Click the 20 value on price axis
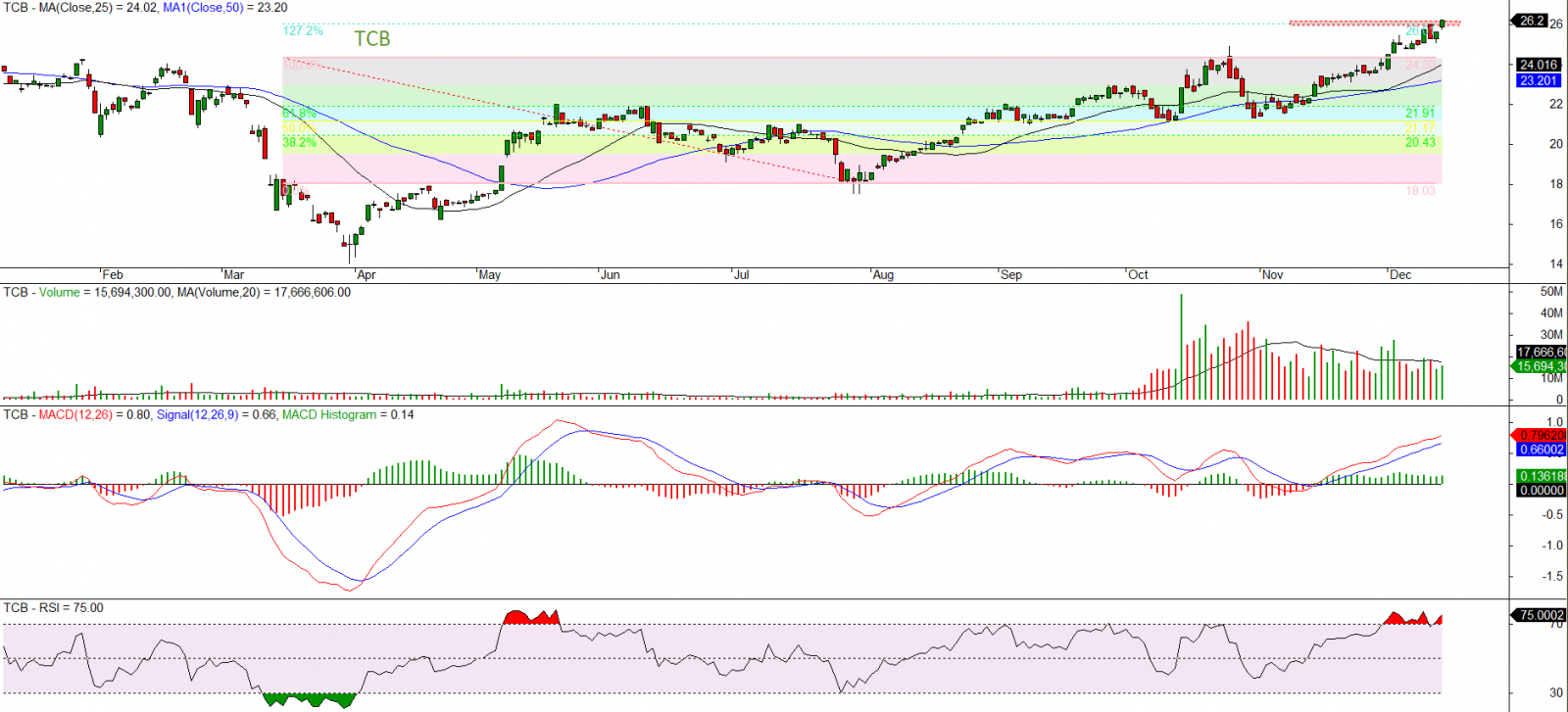Screen dimensions: 1568x712 1555,144
